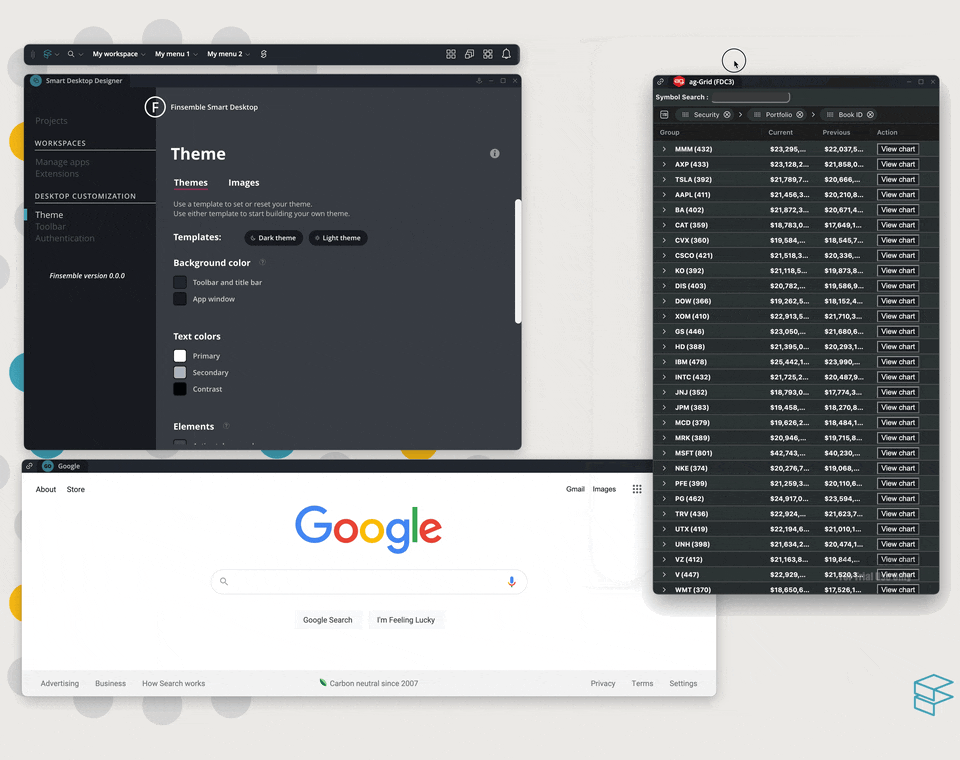Open the My workspace dropdown
The height and width of the screenshot is (760, 960).
119,54
